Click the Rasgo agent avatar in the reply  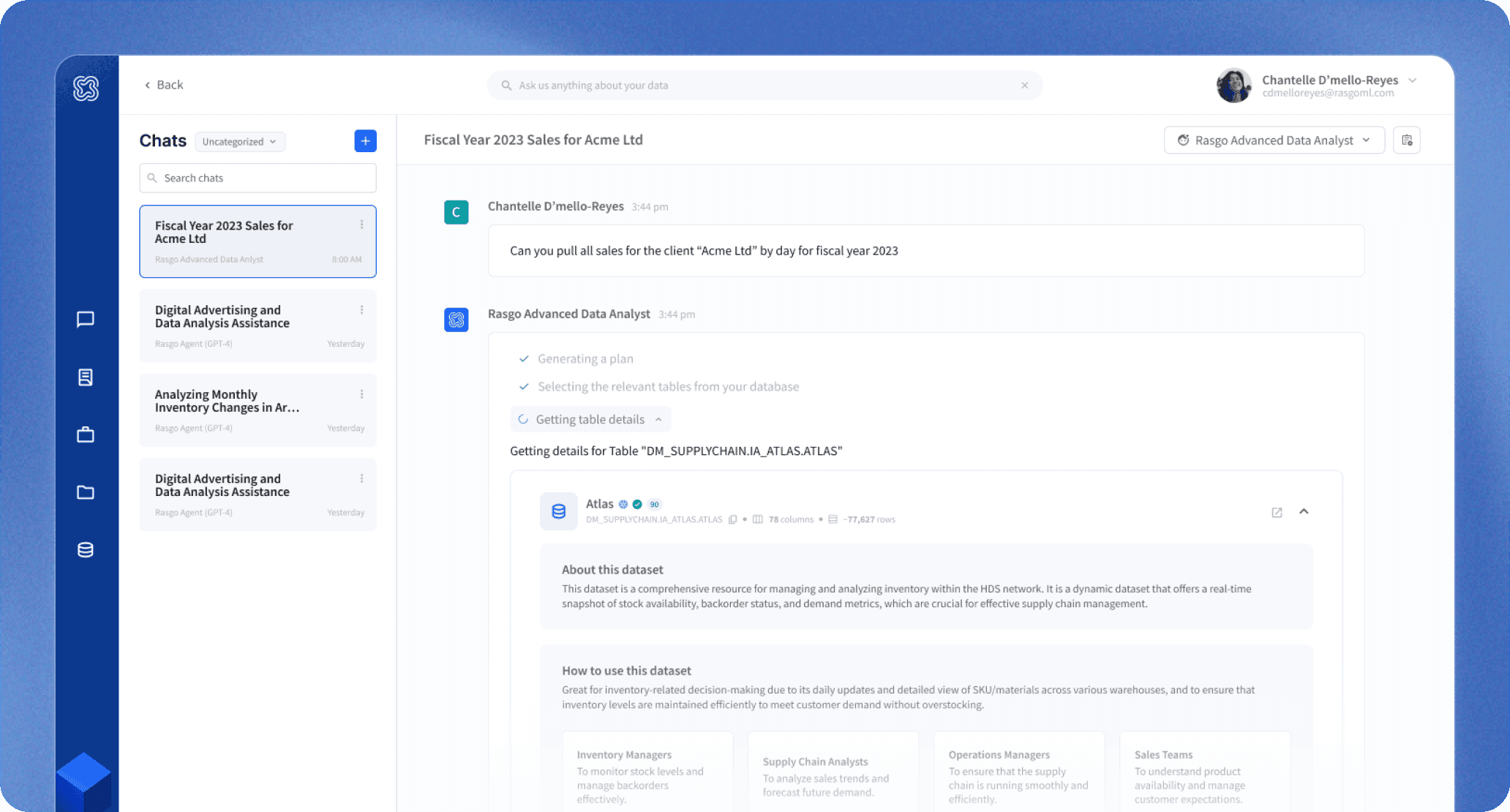[457, 320]
